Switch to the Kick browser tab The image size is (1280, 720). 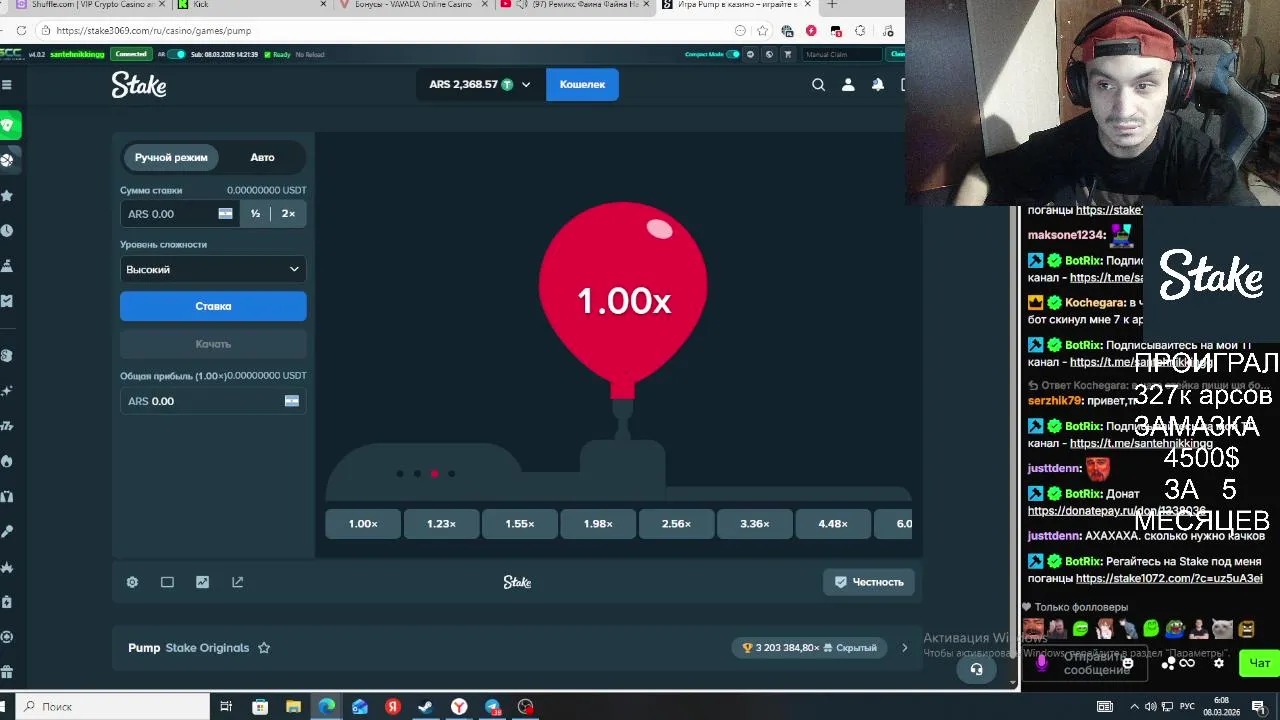(x=250, y=5)
